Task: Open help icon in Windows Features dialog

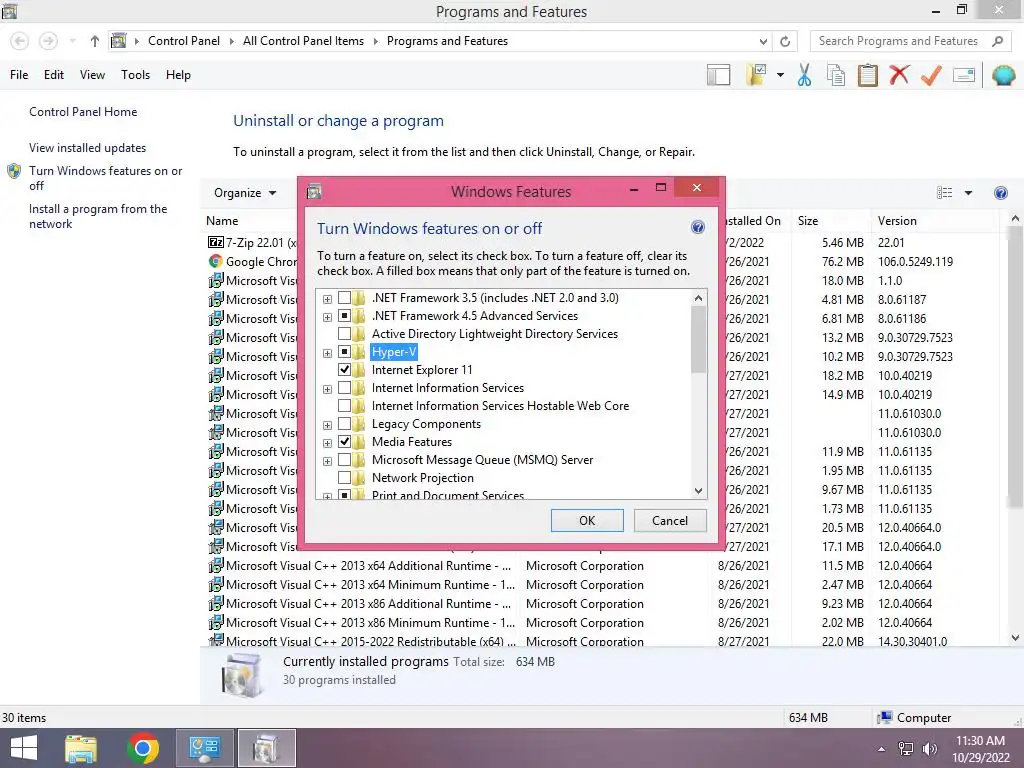Action: (x=697, y=227)
